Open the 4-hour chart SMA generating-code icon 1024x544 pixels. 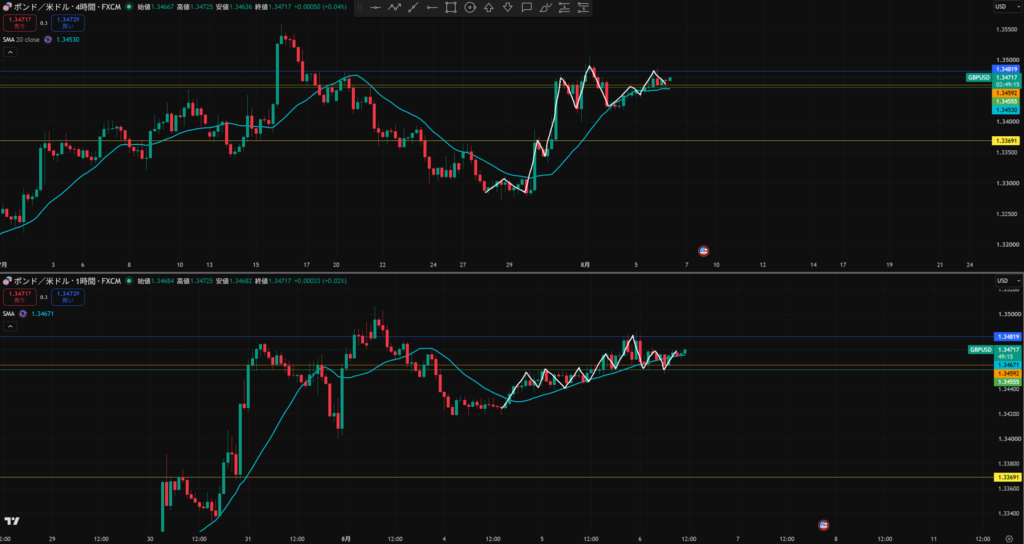coord(48,40)
